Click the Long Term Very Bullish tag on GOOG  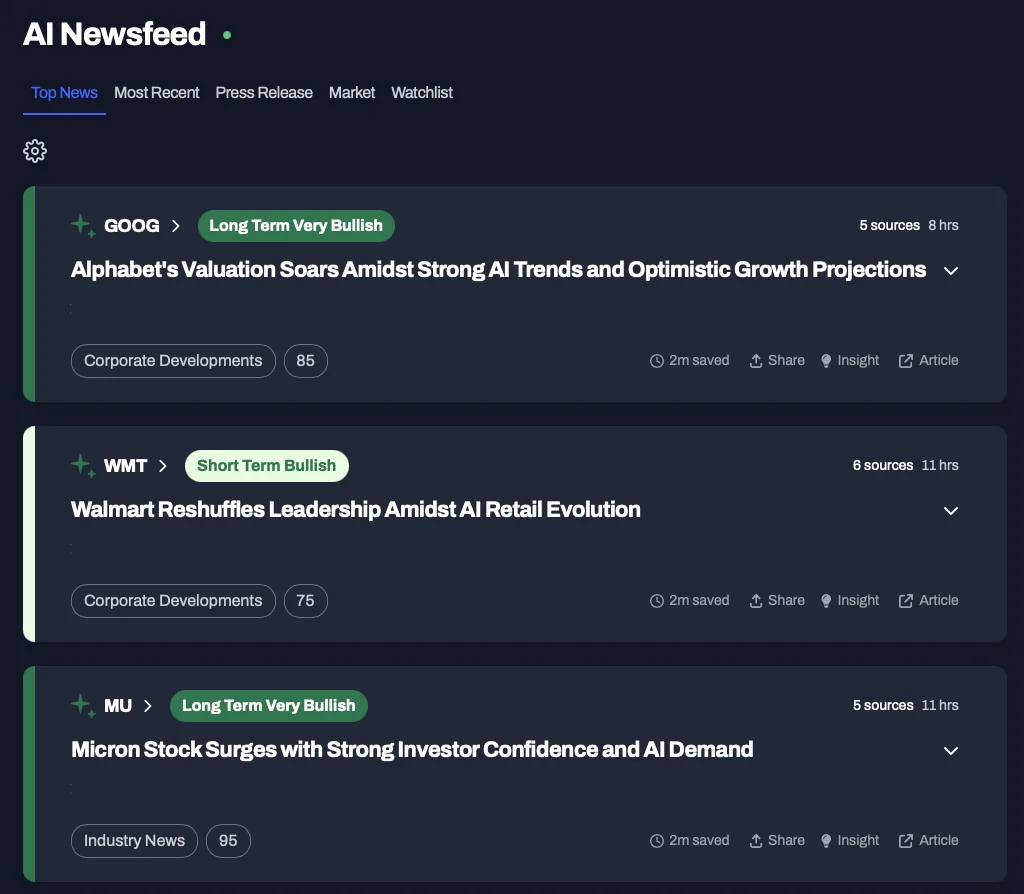pyautogui.click(x=296, y=226)
